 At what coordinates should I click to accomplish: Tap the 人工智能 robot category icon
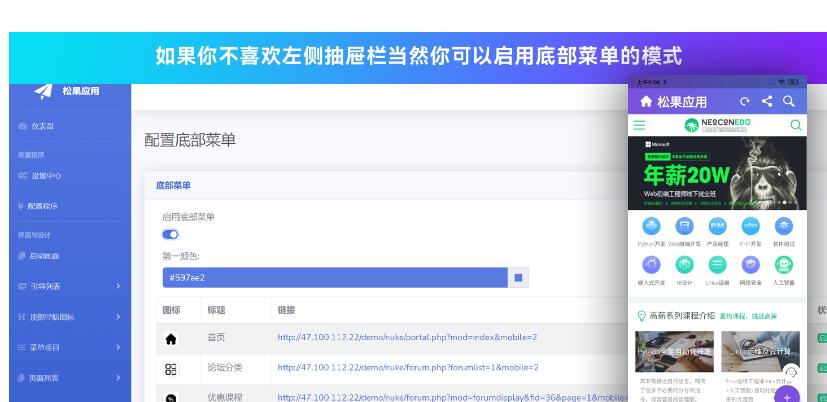tap(784, 265)
